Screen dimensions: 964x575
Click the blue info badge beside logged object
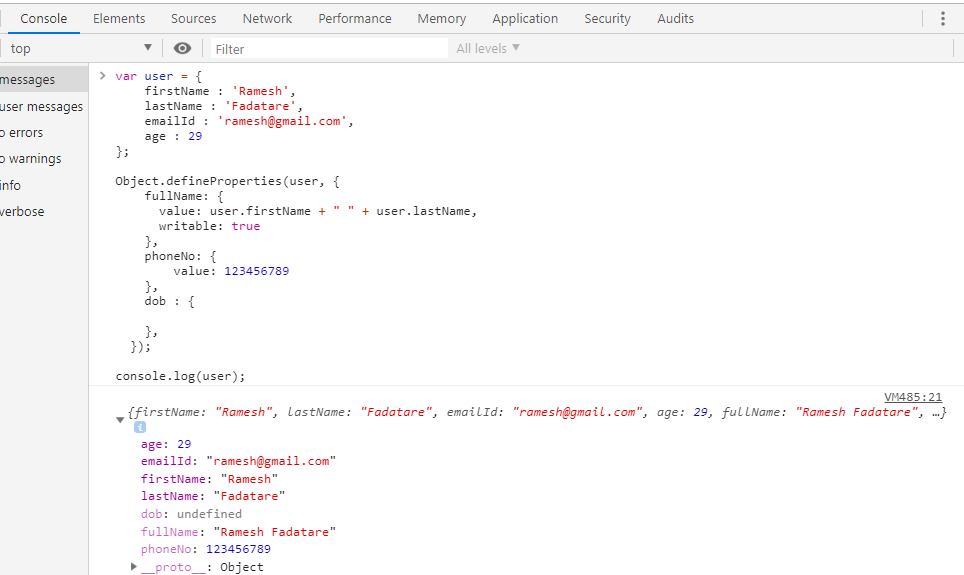[140, 427]
